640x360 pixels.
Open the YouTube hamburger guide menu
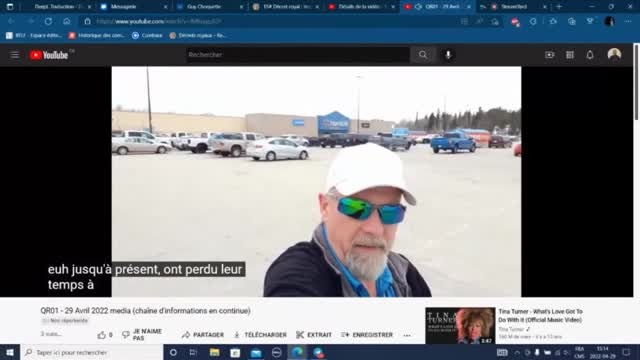tap(15, 55)
